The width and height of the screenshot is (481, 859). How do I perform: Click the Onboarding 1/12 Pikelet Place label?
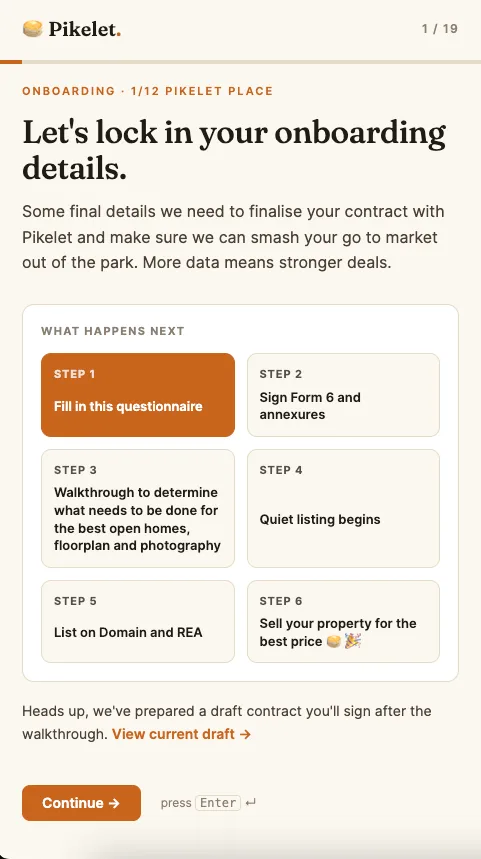[x=147, y=91]
